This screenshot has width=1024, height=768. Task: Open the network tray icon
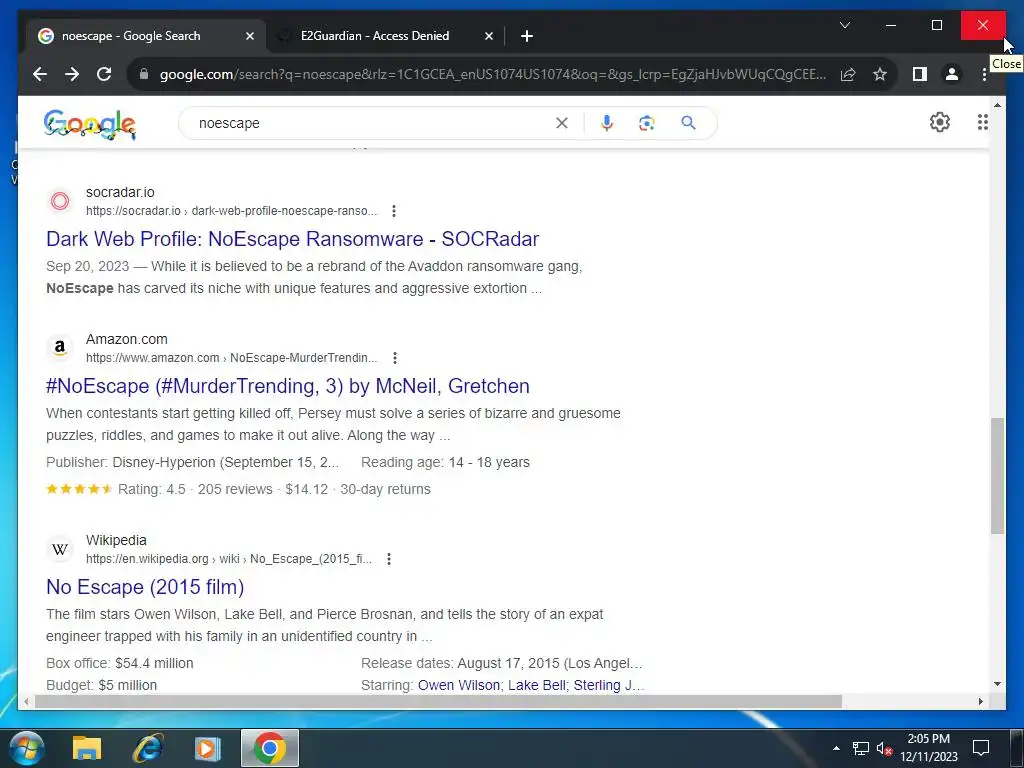pyautogui.click(x=861, y=748)
